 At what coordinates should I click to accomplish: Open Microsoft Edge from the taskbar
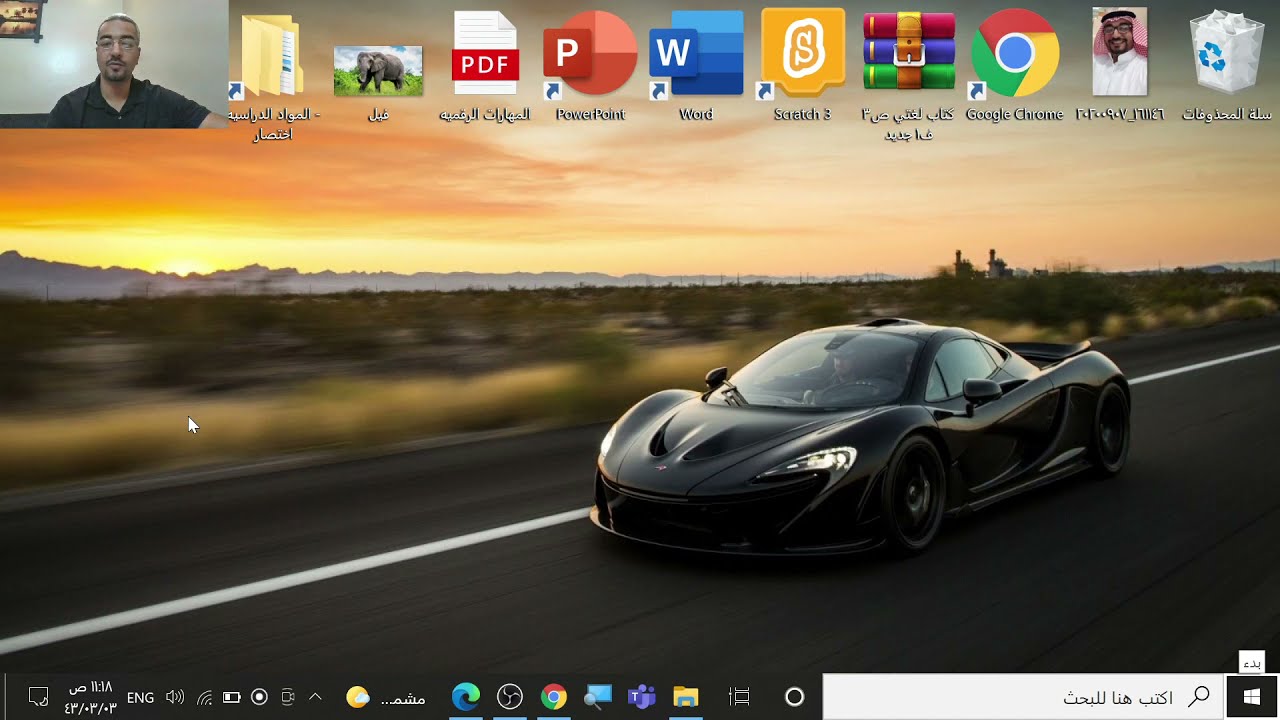point(466,697)
